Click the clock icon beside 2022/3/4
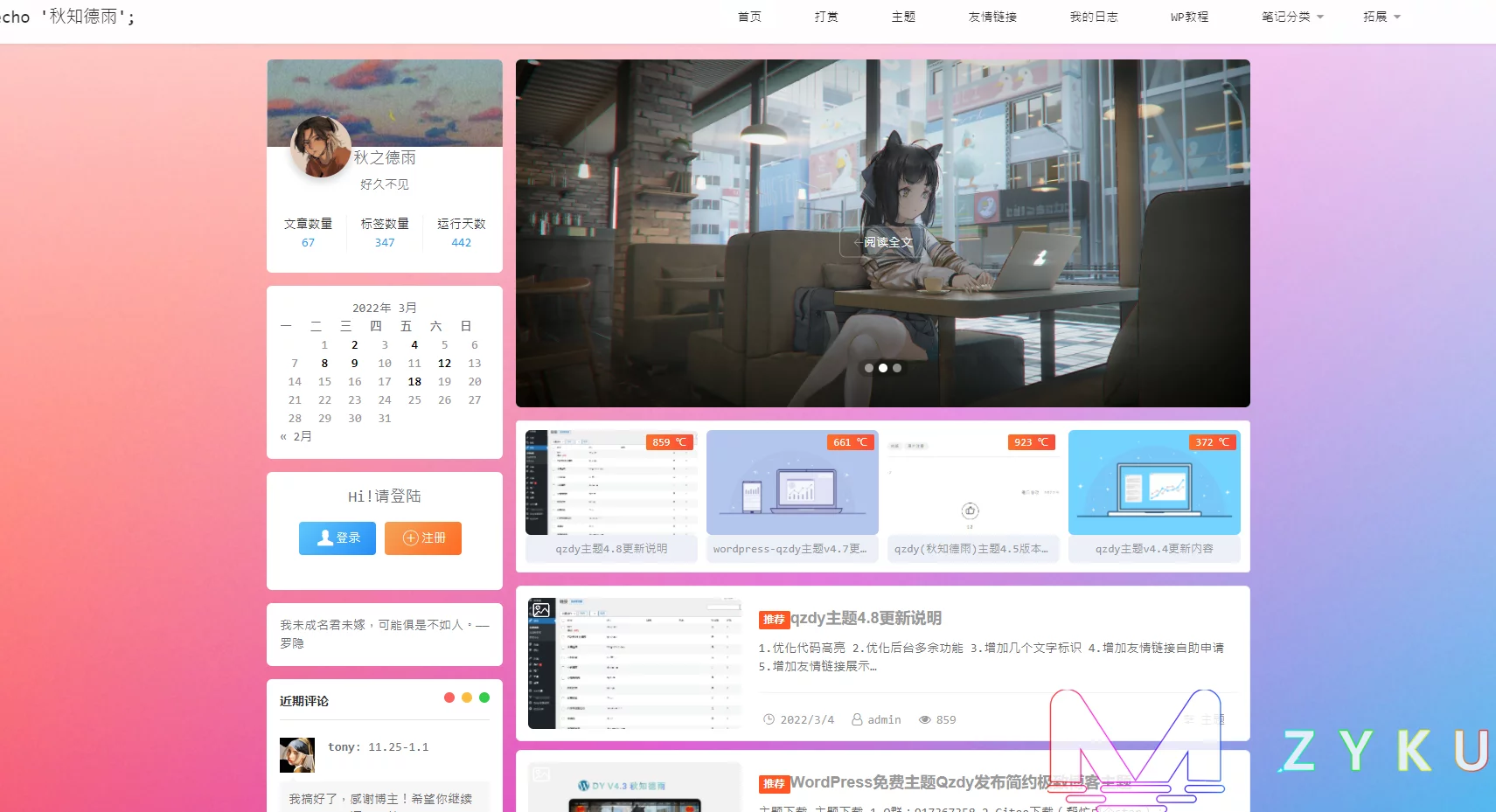The width and height of the screenshot is (1496, 812). click(769, 719)
